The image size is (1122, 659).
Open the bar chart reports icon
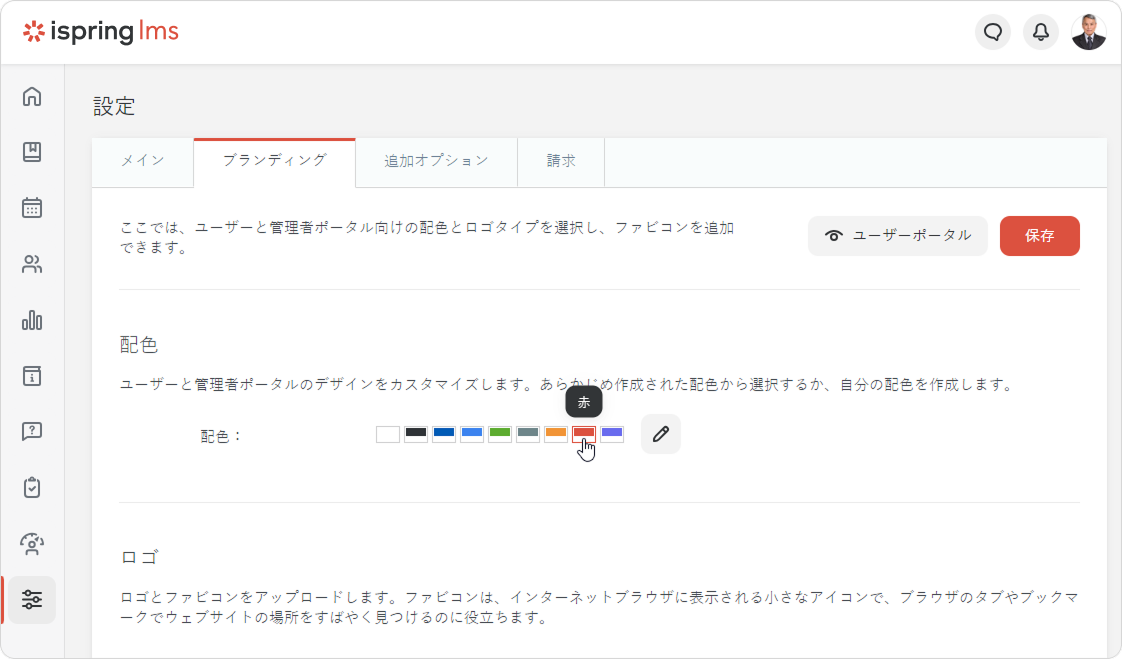[x=32, y=320]
